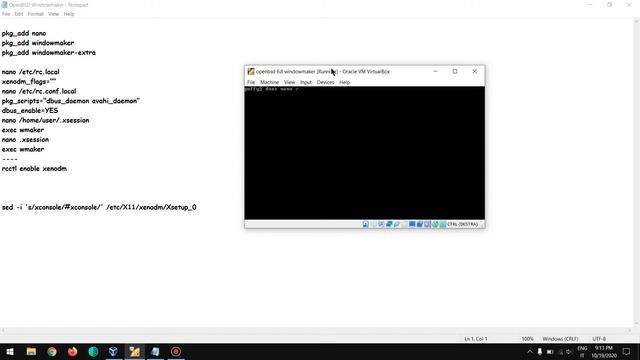
Task: Show hidden system tray icons
Action: (530, 351)
